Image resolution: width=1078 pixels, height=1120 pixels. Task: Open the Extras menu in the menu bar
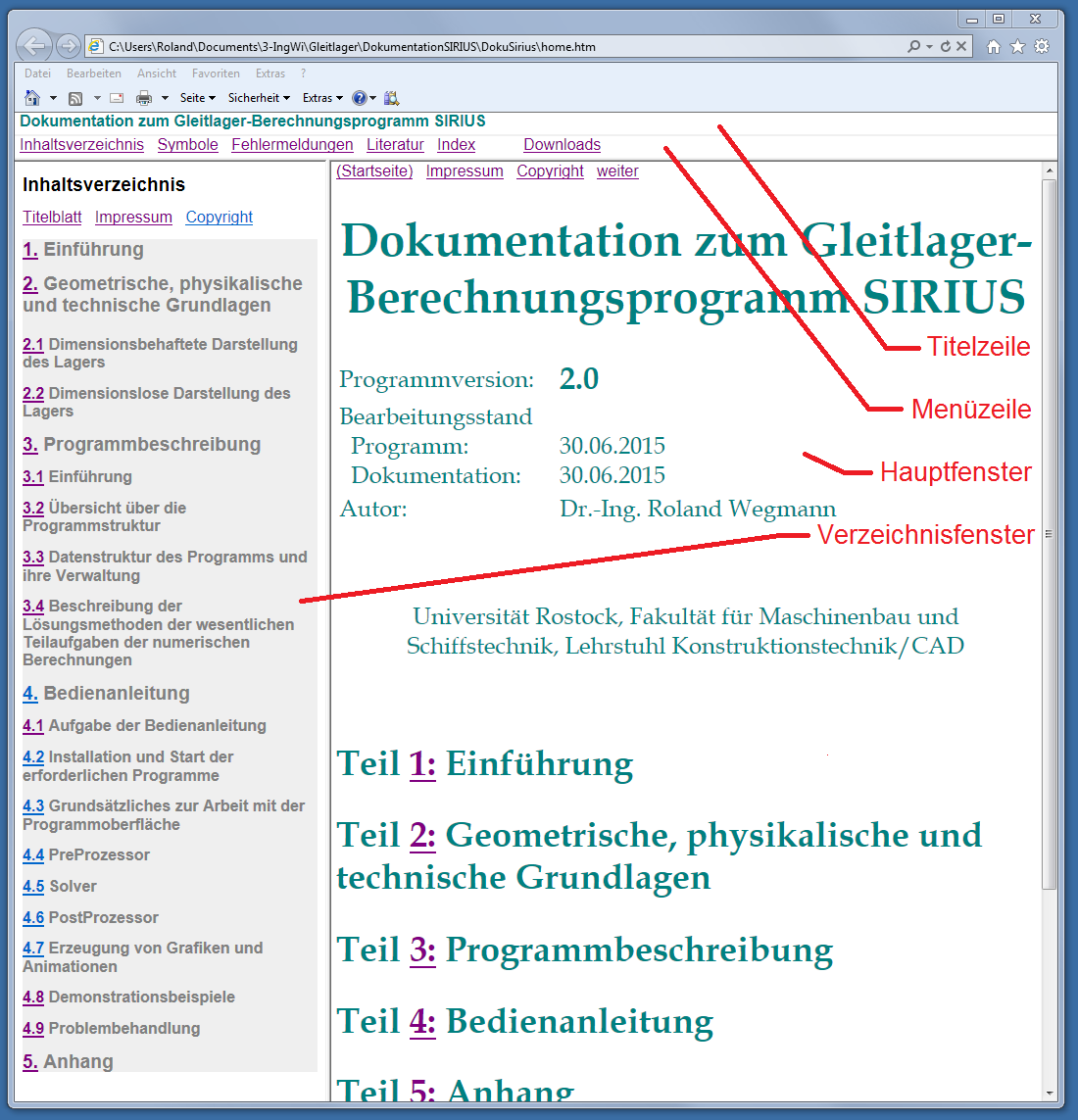click(x=270, y=73)
